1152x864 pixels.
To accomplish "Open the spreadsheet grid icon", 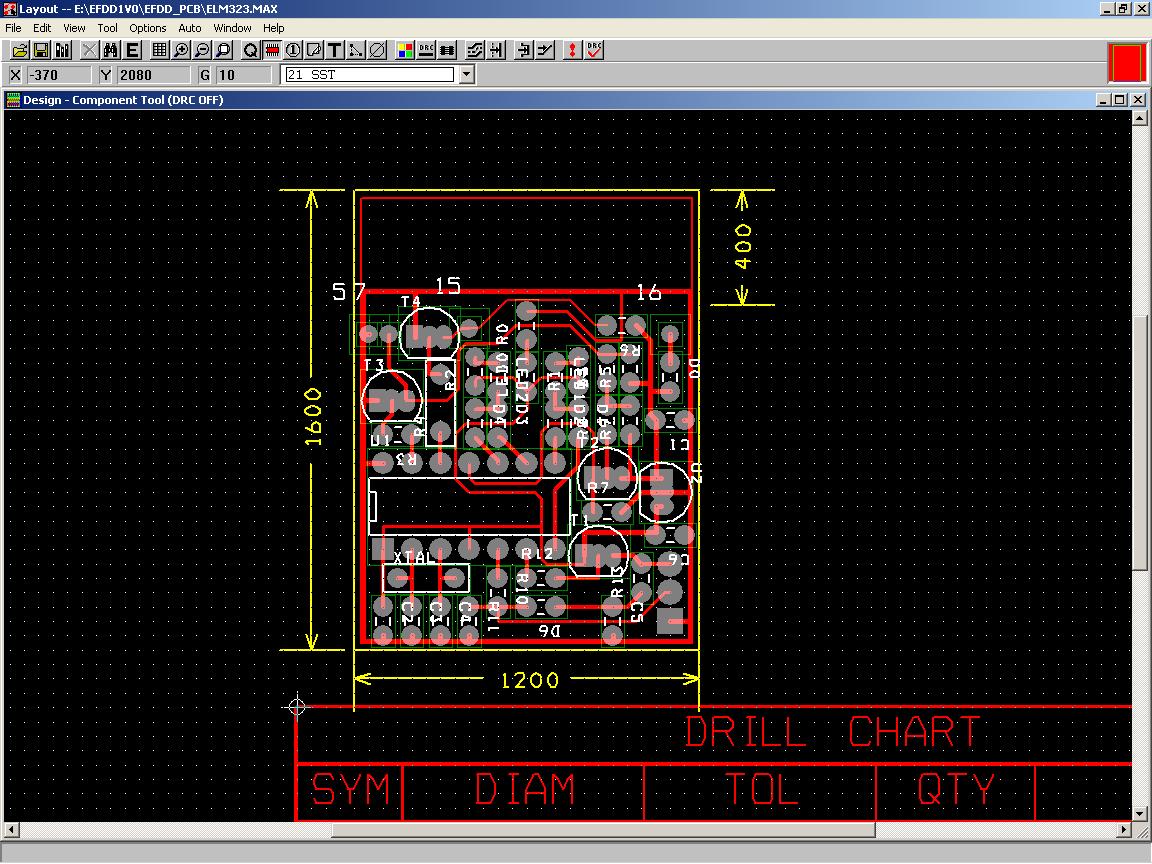I will pyautogui.click(x=160, y=50).
